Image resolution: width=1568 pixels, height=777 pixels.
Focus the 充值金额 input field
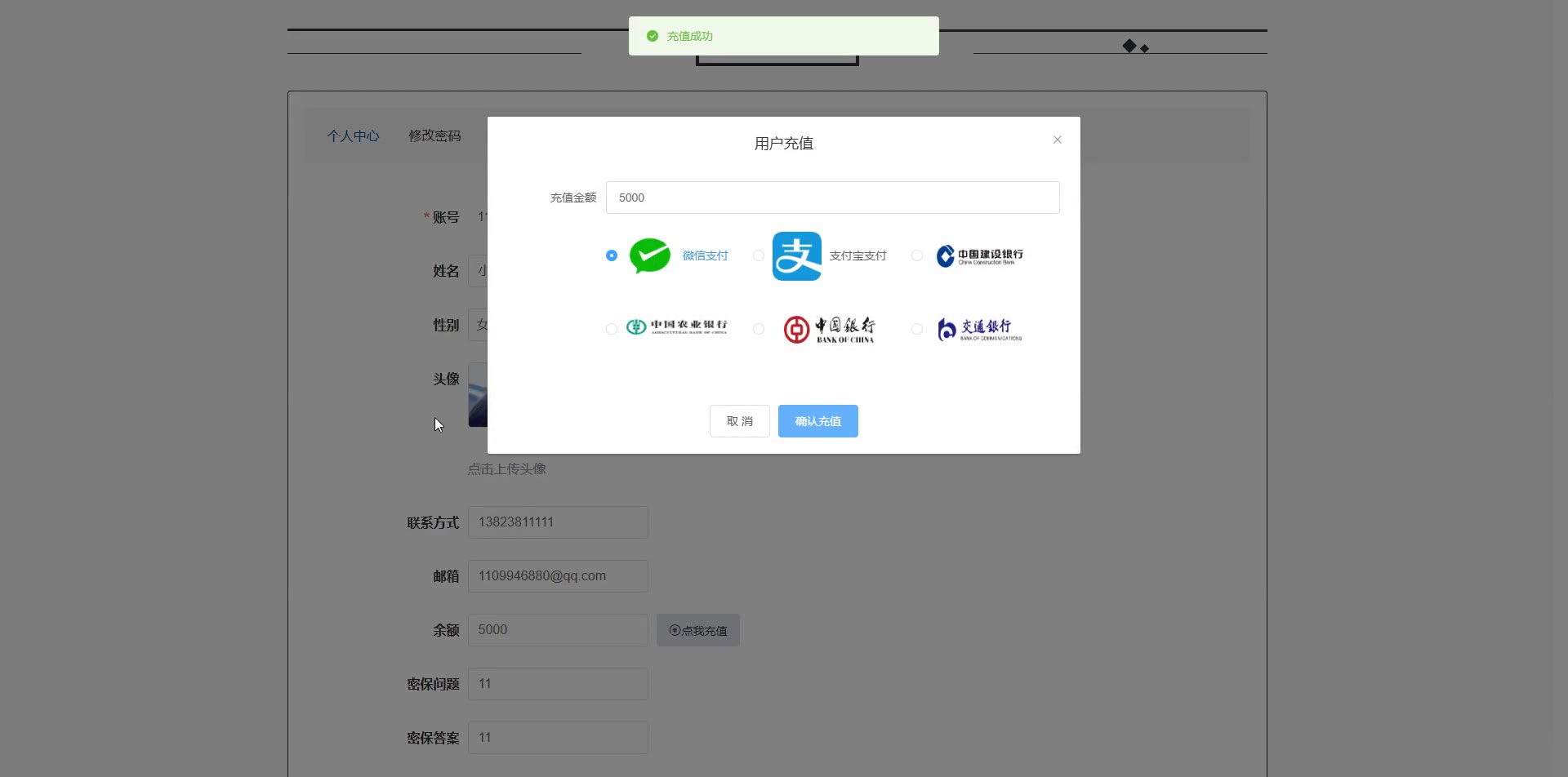click(833, 198)
